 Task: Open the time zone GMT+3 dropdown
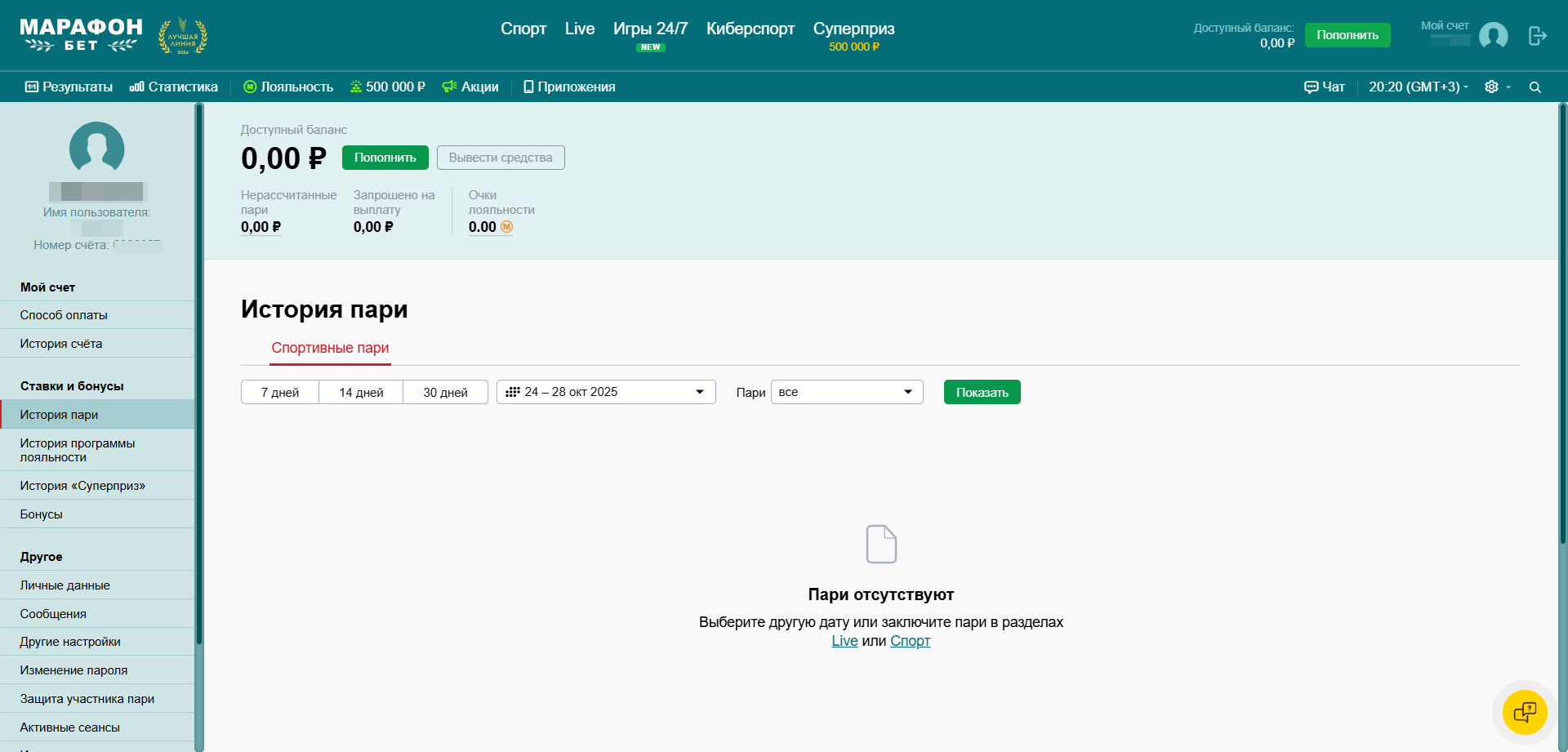1418,87
